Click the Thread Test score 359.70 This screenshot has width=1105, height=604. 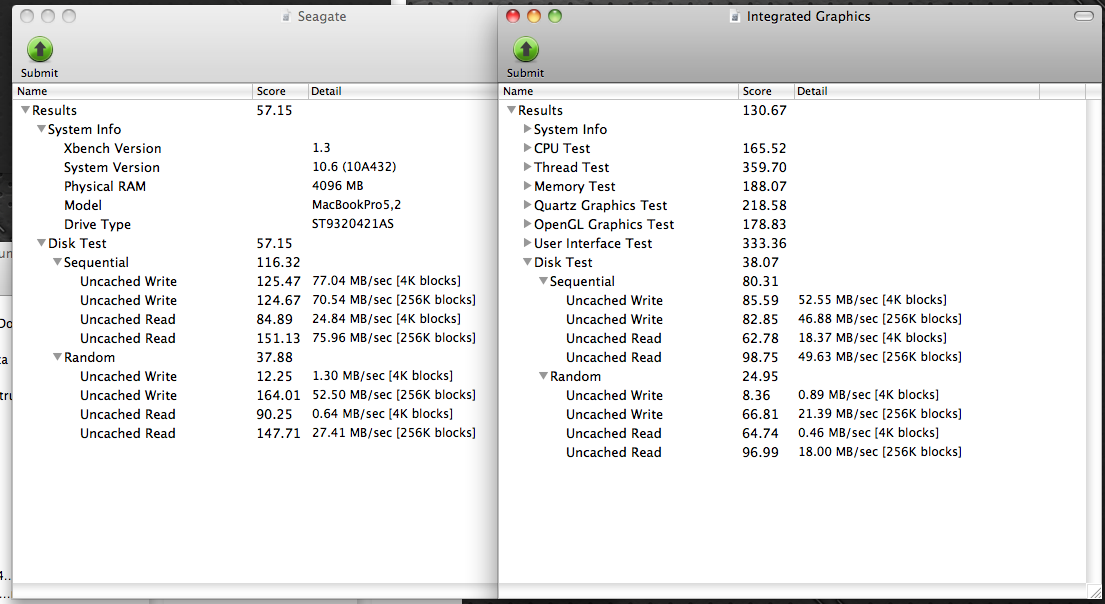click(765, 167)
